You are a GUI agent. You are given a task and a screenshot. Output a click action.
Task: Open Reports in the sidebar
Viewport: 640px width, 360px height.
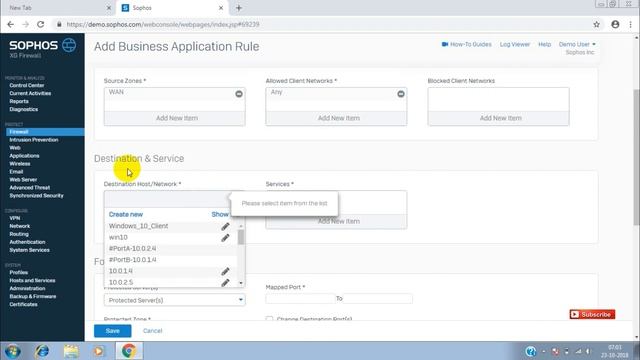pos(19,101)
